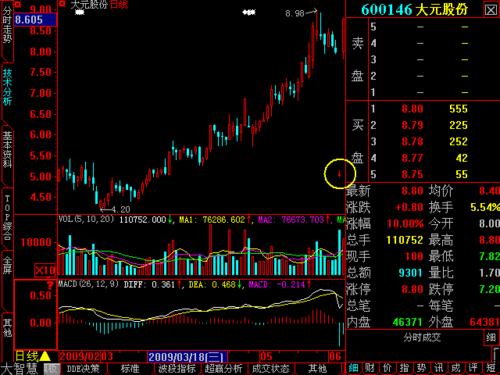Click the 总额 value 9301
The height and width of the screenshot is (375, 500).
tap(411, 273)
